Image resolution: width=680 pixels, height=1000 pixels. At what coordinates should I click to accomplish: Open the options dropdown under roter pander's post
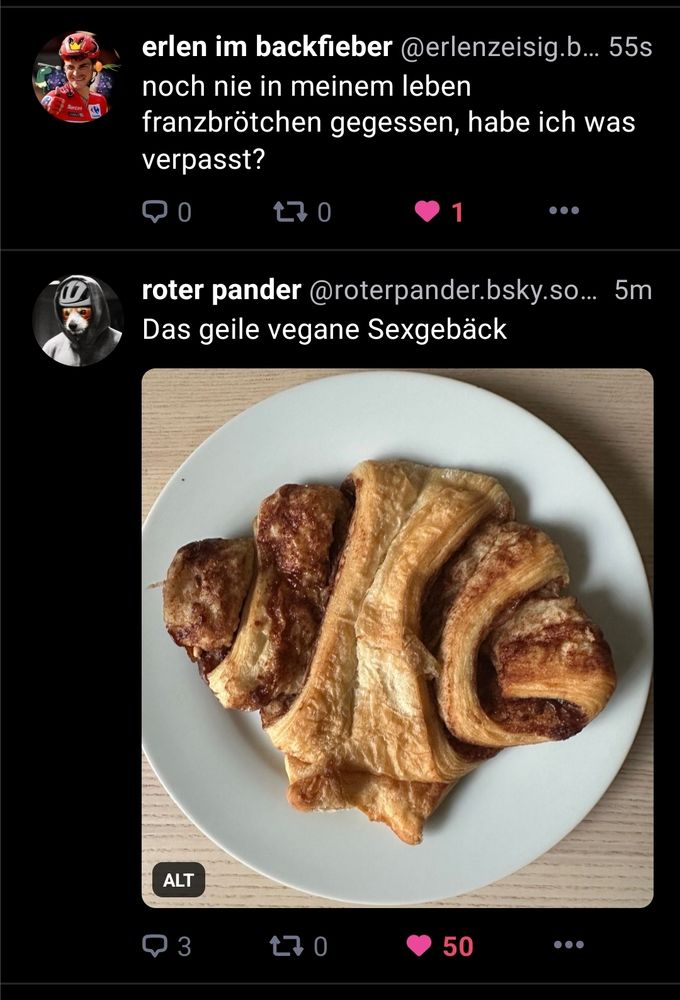click(565, 945)
